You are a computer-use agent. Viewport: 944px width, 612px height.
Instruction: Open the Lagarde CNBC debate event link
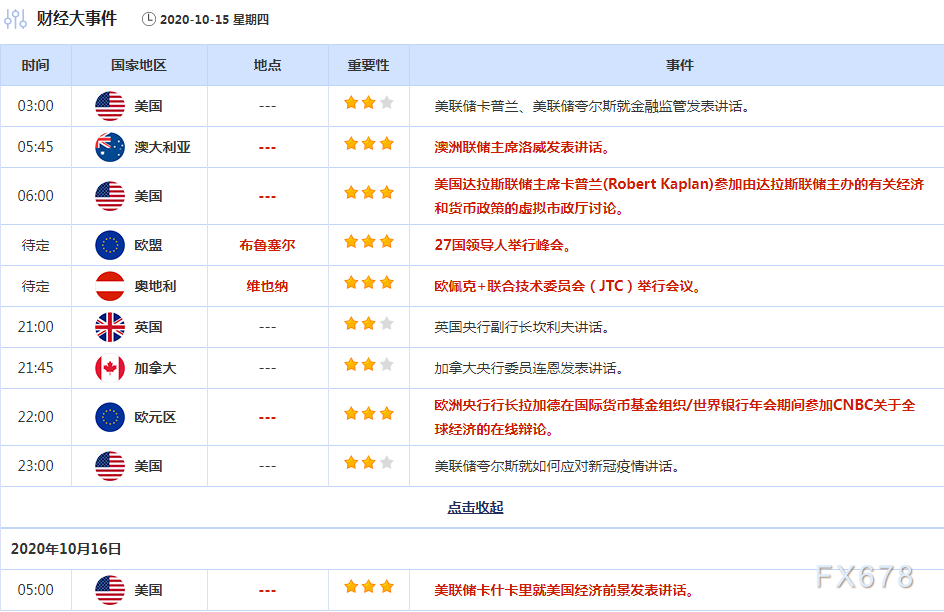point(680,417)
